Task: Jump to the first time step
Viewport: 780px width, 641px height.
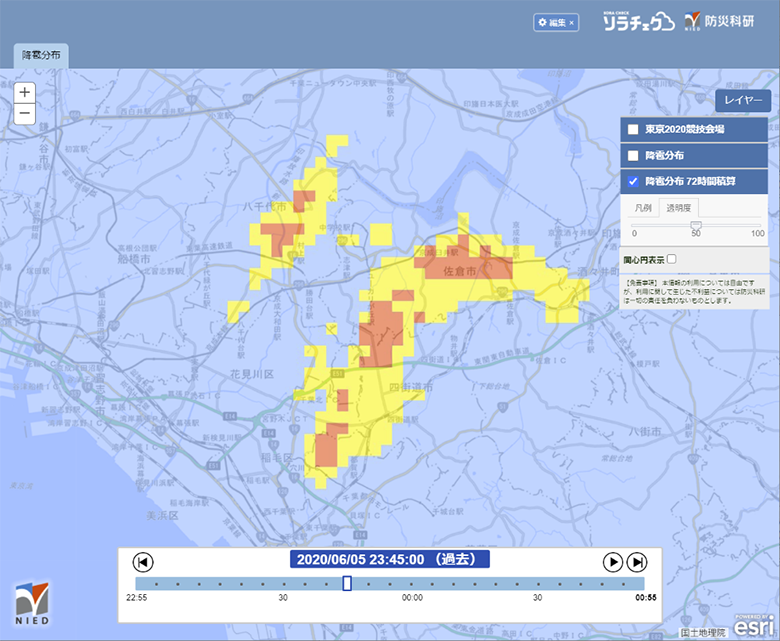Action: tap(143, 562)
